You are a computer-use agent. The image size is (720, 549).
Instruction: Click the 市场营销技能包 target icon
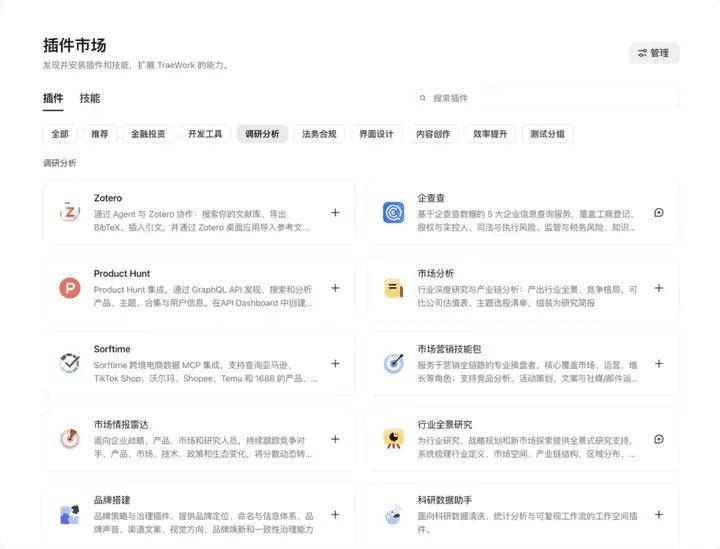[394, 364]
